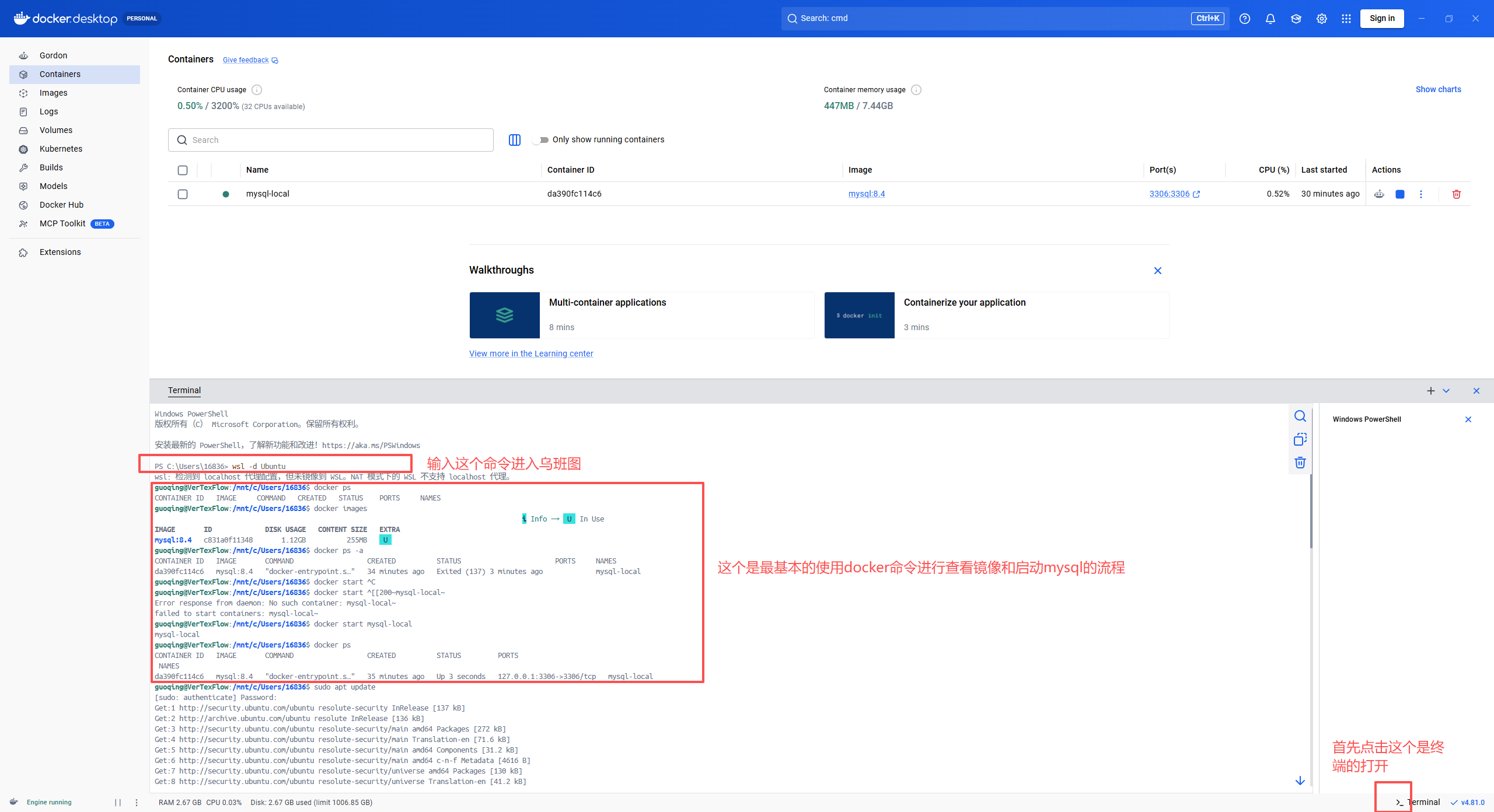Open the notifications bell
Viewport: 1494px width, 812px height.
1270,19
